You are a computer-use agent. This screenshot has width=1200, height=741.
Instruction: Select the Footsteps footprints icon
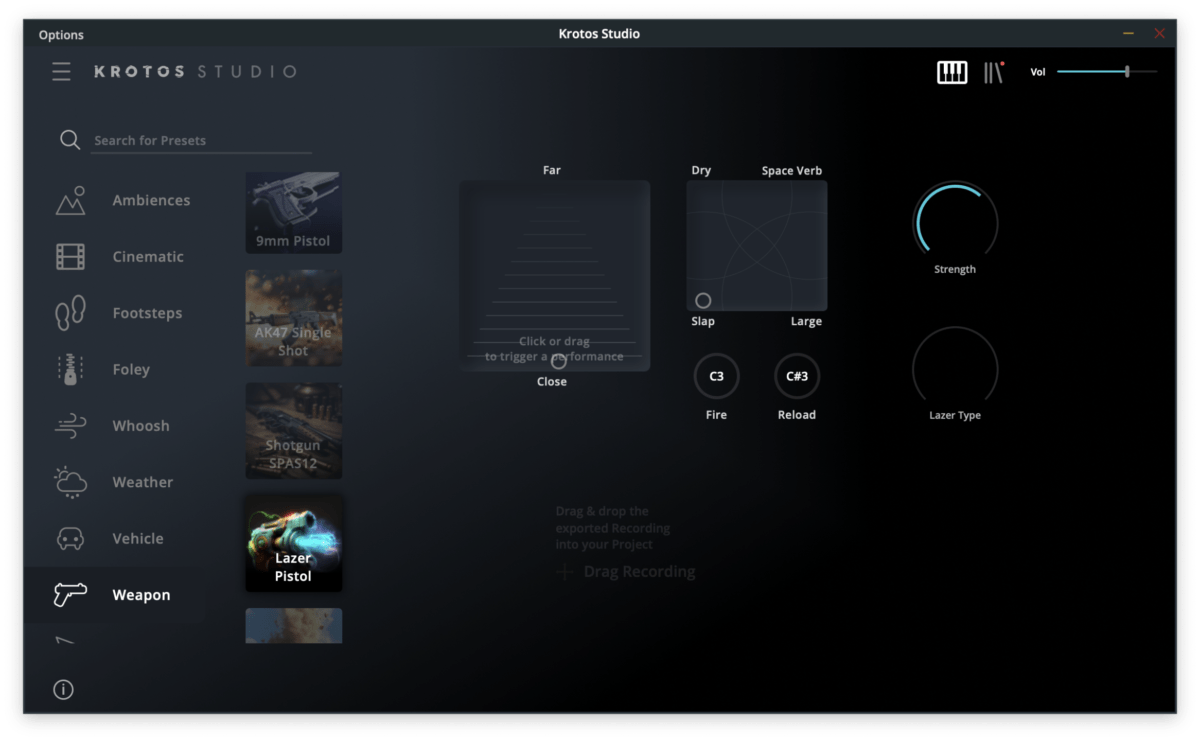(x=69, y=312)
